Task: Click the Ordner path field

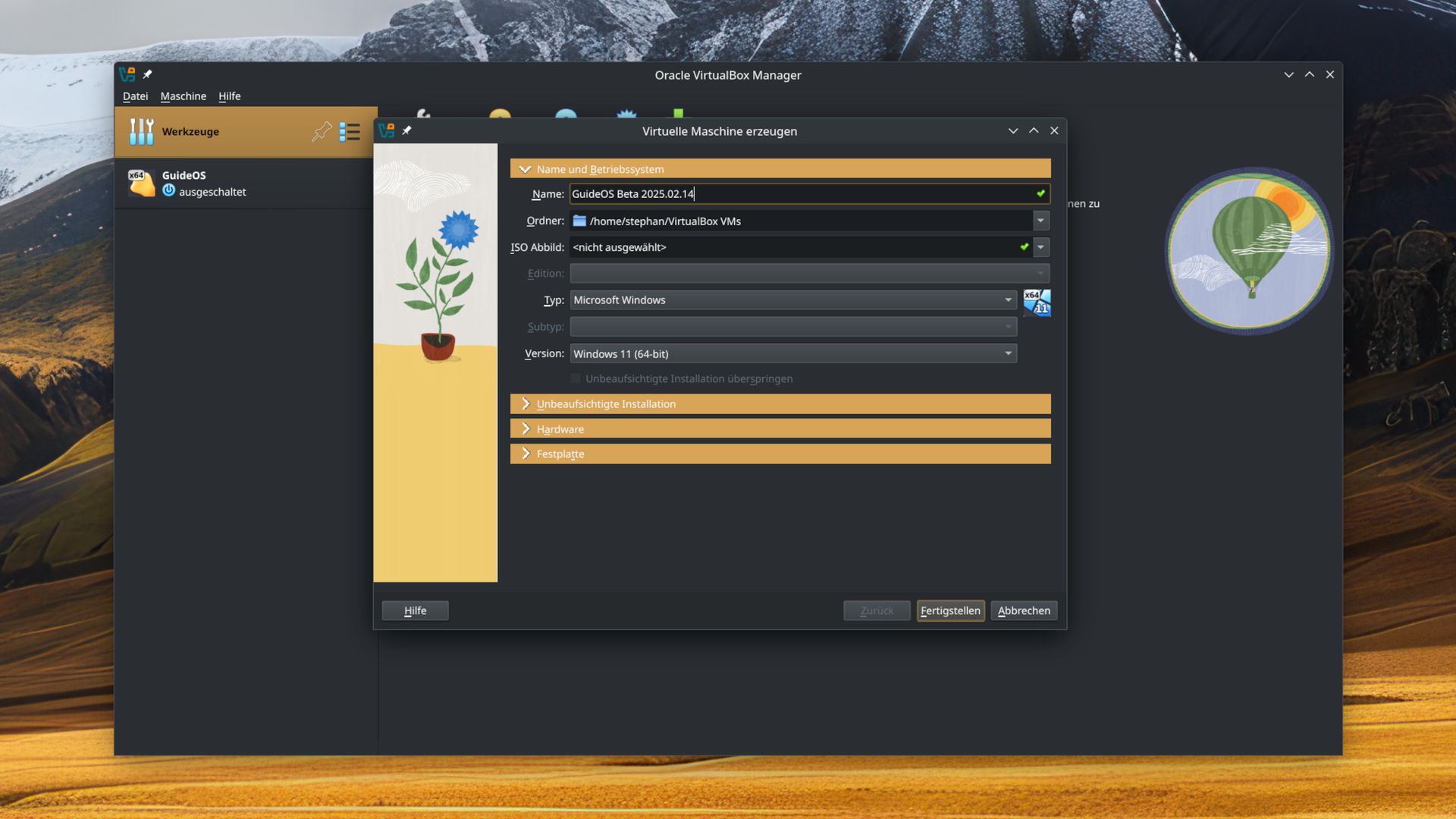Action: point(801,221)
